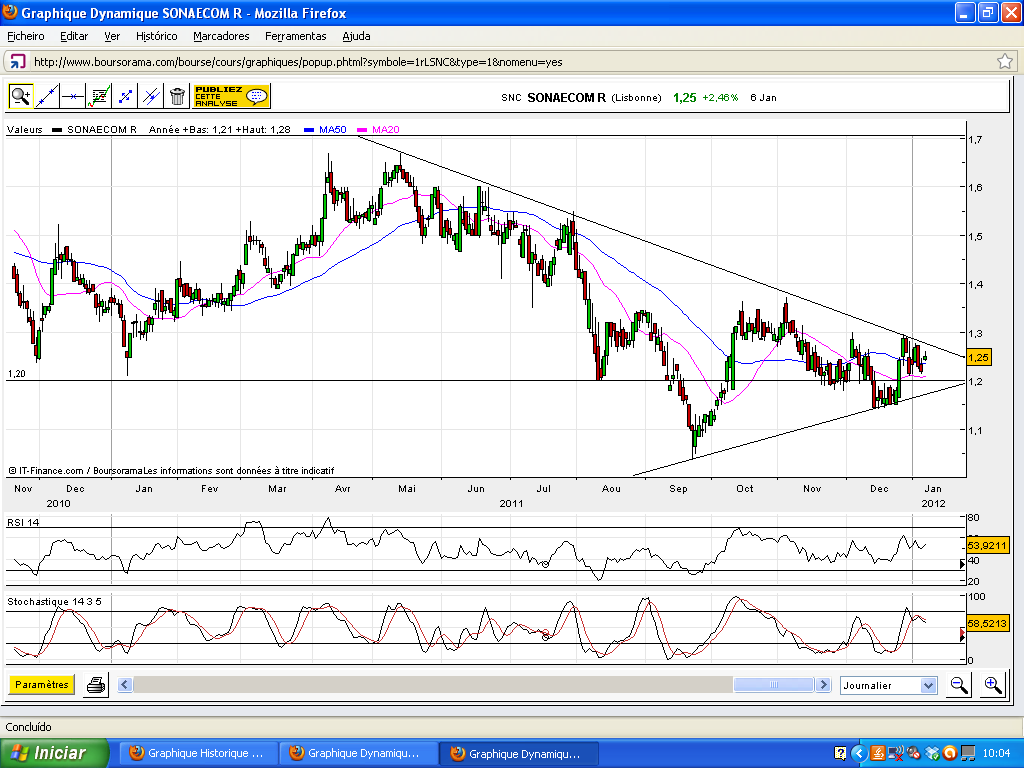The width and height of the screenshot is (1024, 768).
Task: Click the wireless network disconnected tray icon
Action: coord(895,754)
